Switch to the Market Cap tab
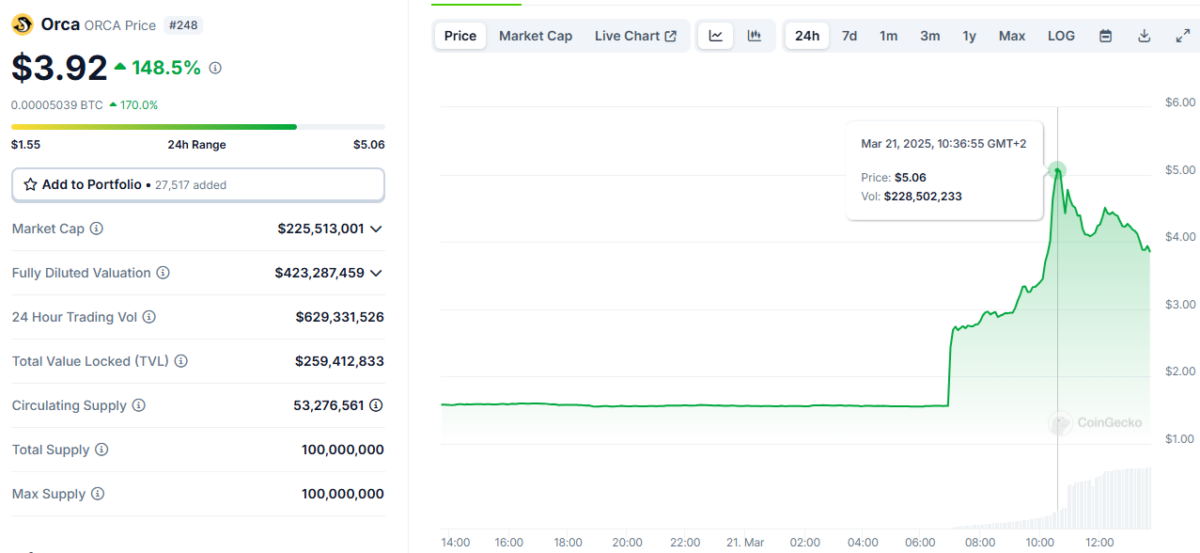The height and width of the screenshot is (553, 1200). pyautogui.click(x=536, y=36)
